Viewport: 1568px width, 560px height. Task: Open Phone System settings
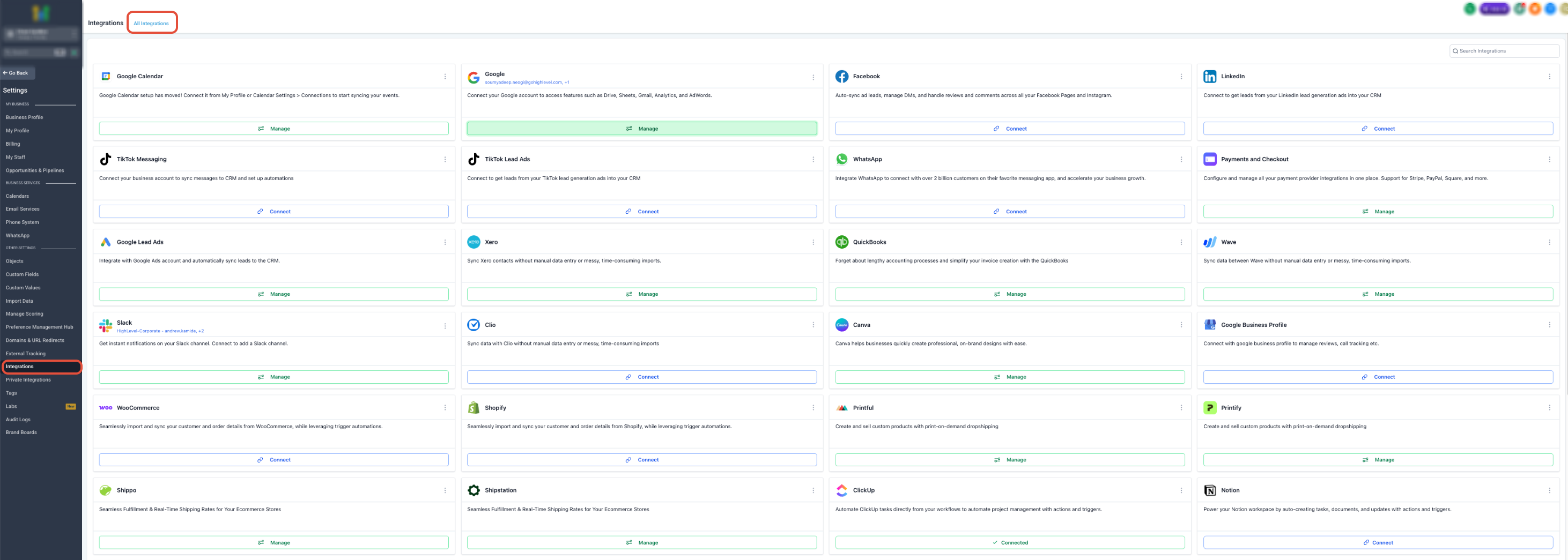point(22,222)
